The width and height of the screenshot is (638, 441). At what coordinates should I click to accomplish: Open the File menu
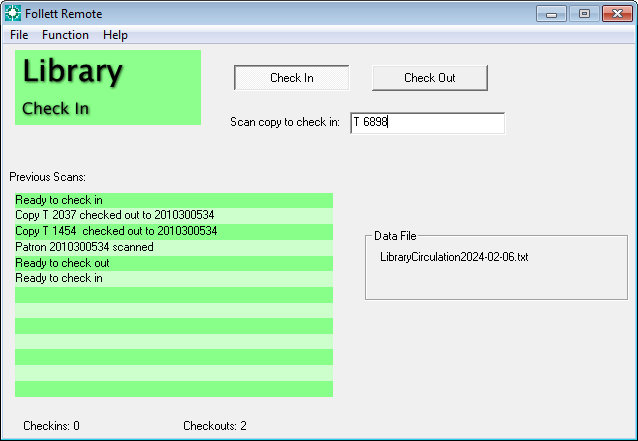coord(19,35)
